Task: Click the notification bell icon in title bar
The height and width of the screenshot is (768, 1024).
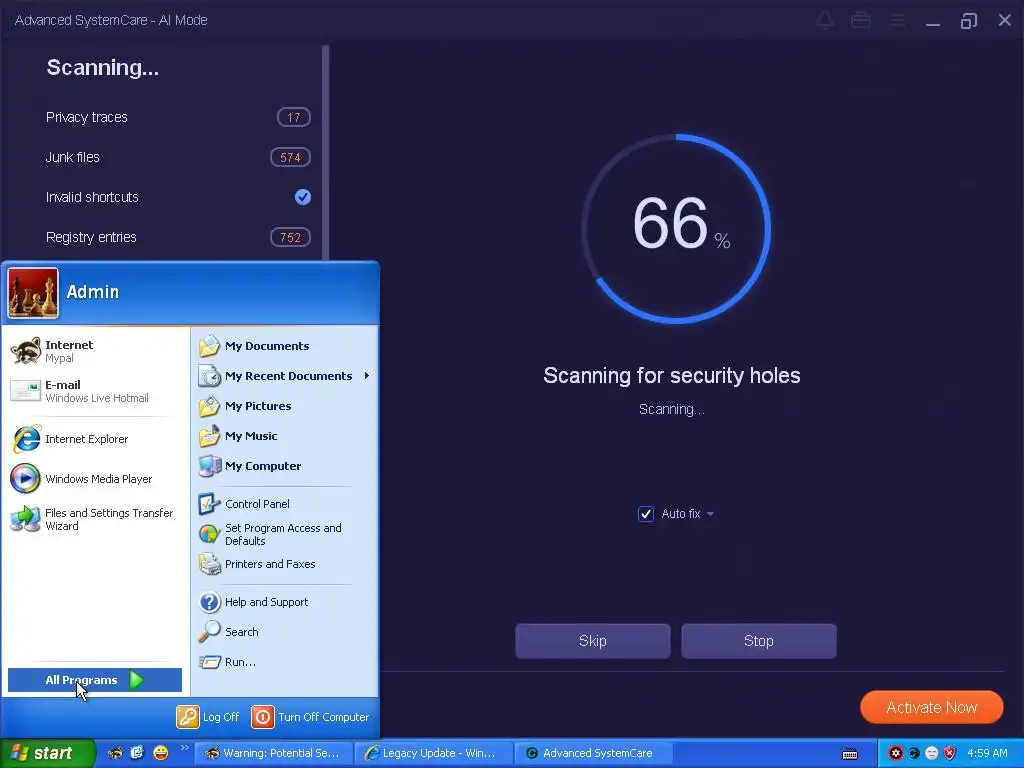Action: click(x=825, y=20)
